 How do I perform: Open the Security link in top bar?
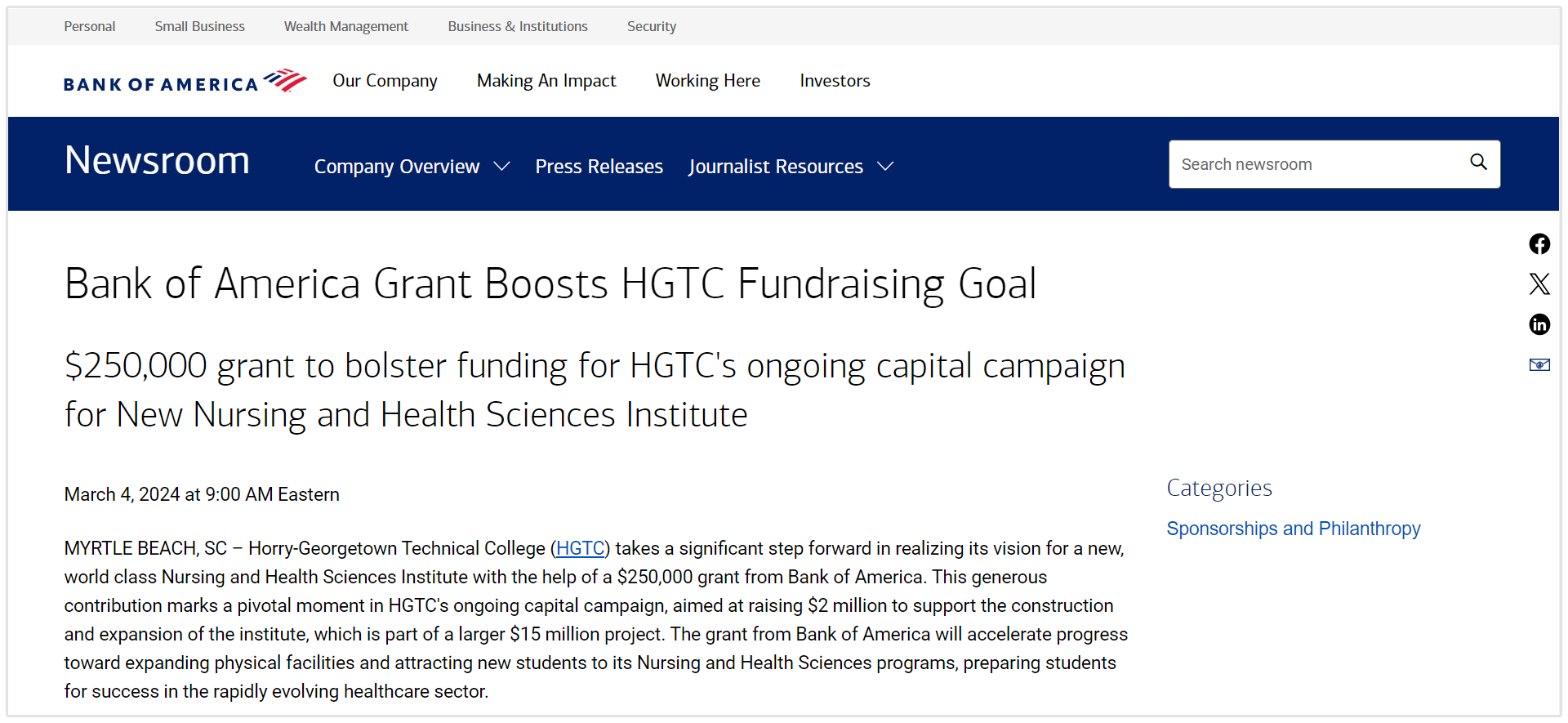click(651, 26)
